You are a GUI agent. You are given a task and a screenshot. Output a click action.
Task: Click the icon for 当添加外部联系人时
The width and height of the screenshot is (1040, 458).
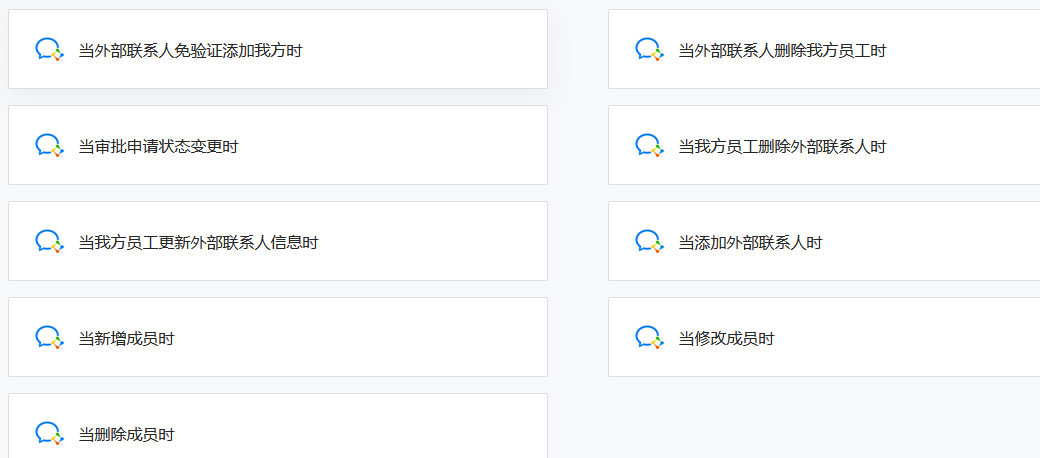649,242
